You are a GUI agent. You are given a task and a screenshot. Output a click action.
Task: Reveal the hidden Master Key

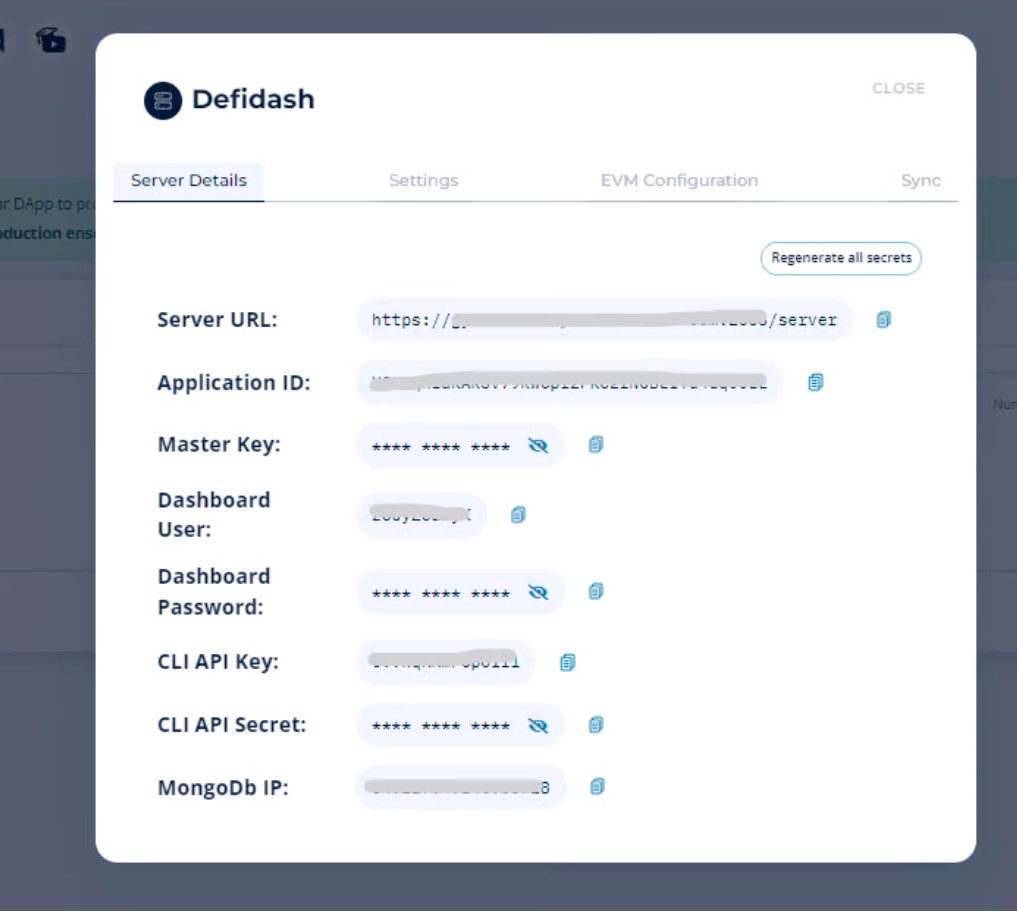pyautogui.click(x=538, y=446)
